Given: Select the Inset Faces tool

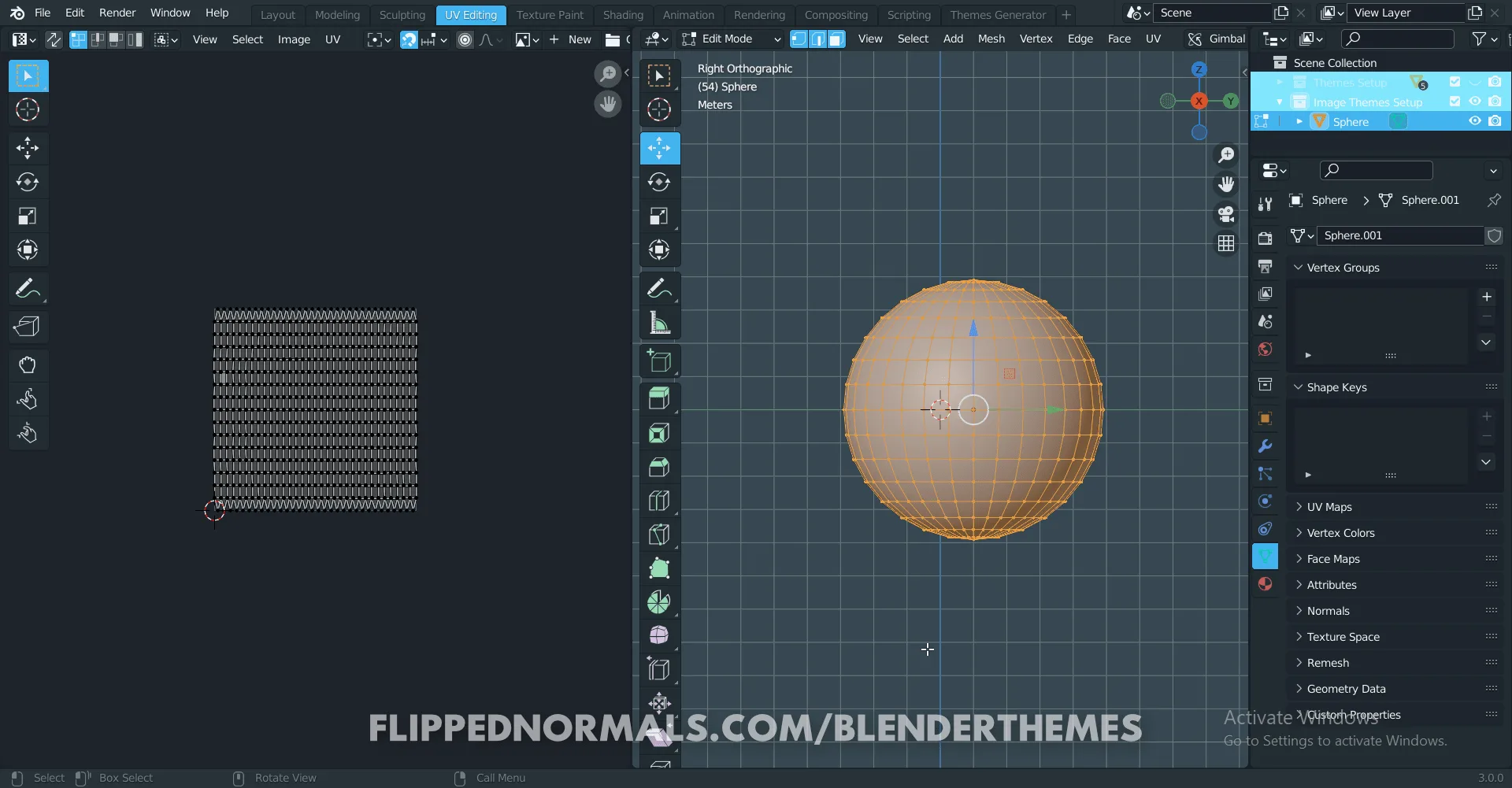Looking at the screenshot, I should tap(659, 431).
